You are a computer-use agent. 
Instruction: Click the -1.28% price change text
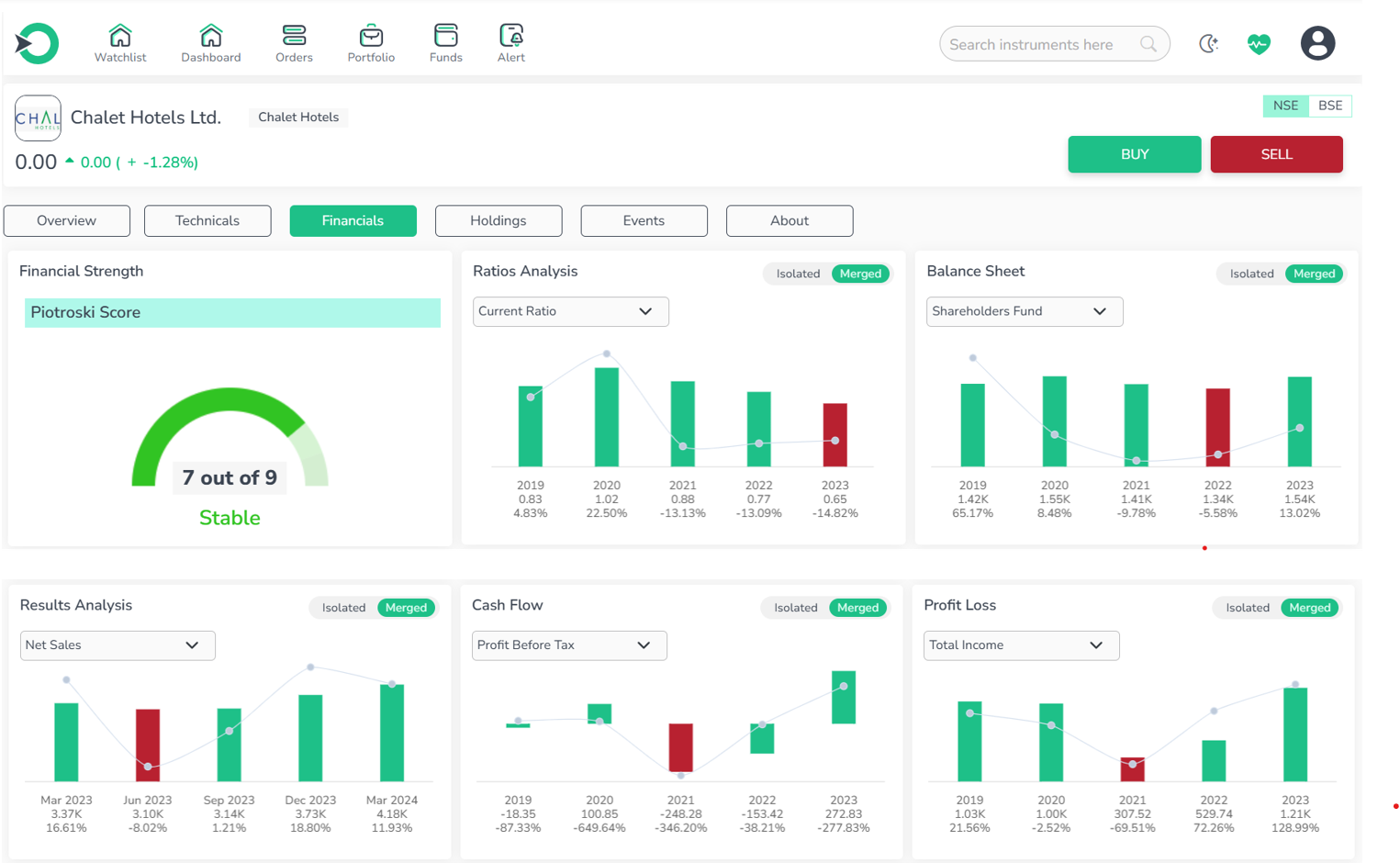[169, 163]
